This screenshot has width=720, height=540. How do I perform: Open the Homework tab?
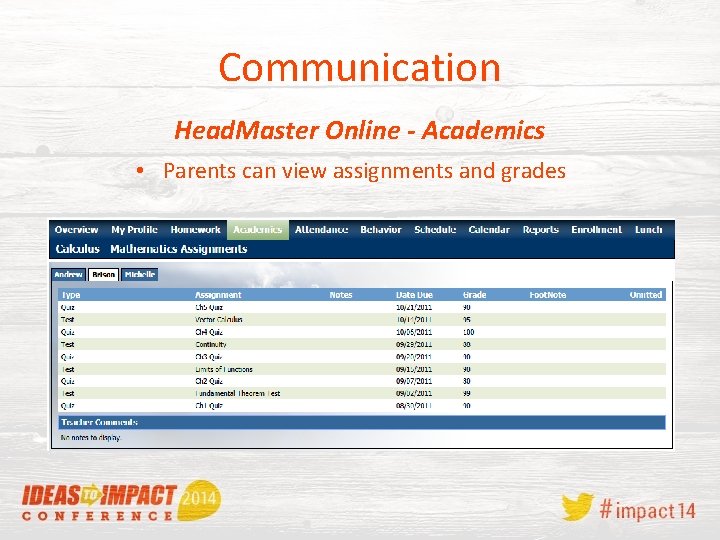coord(195,230)
